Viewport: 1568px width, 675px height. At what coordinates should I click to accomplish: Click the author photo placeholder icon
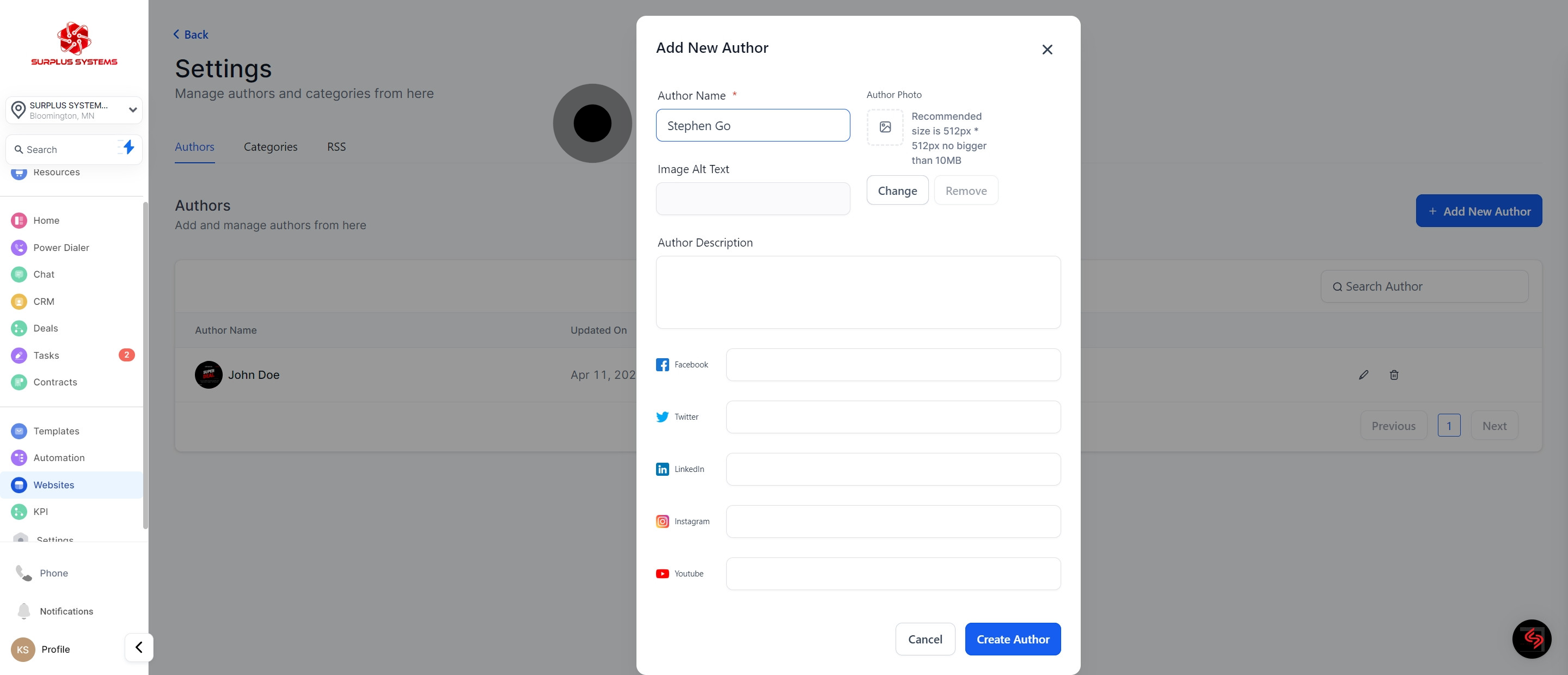[885, 127]
